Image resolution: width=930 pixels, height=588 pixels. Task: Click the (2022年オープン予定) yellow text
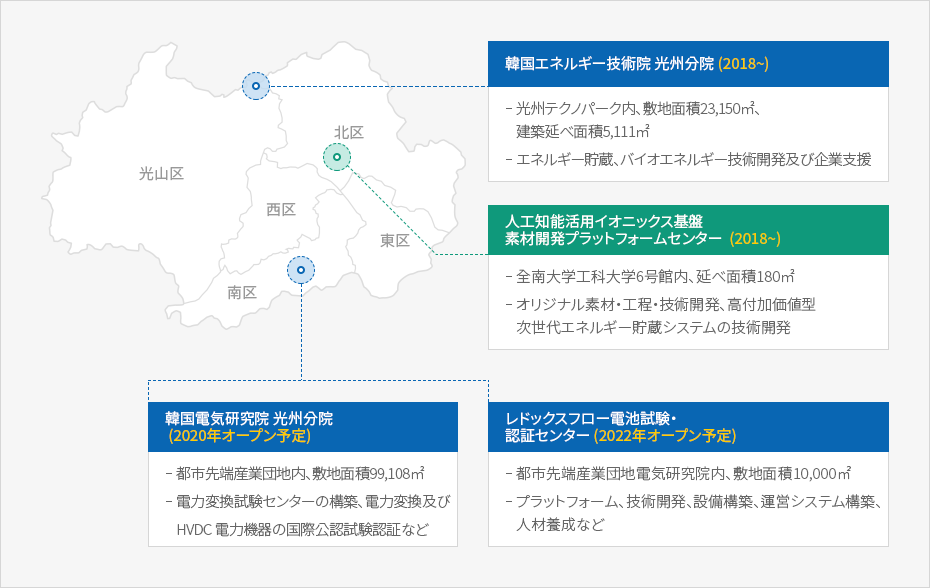(x=665, y=436)
